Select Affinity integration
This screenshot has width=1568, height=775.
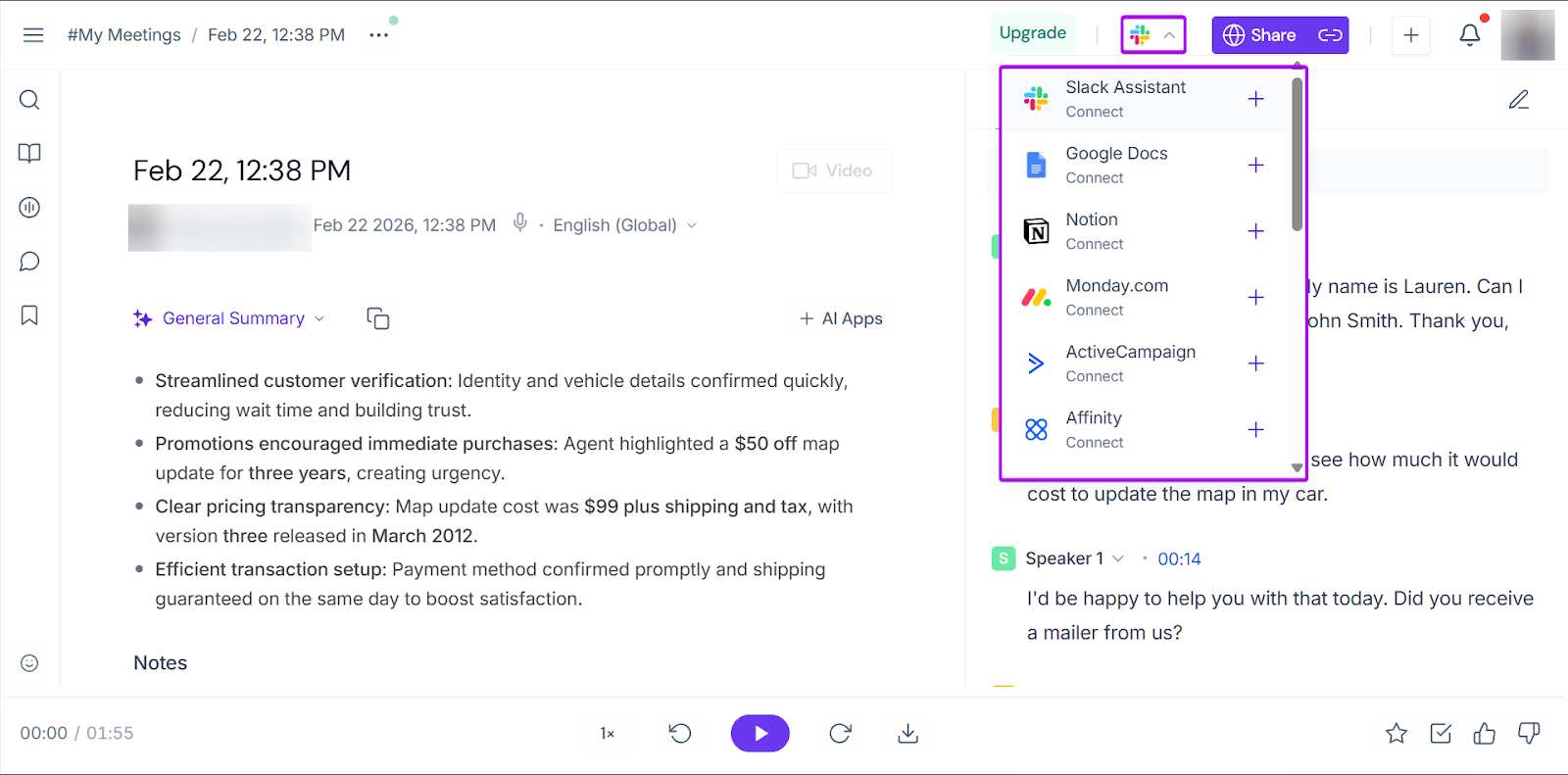coord(1145,429)
